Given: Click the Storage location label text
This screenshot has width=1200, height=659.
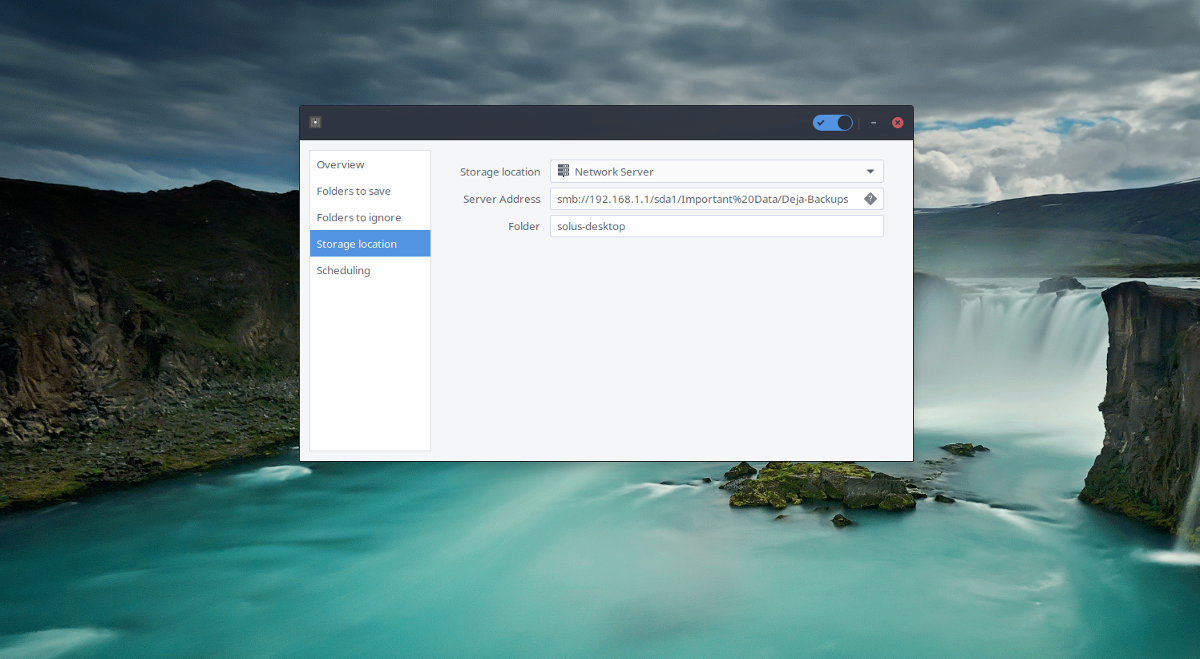Looking at the screenshot, I should tap(500, 172).
